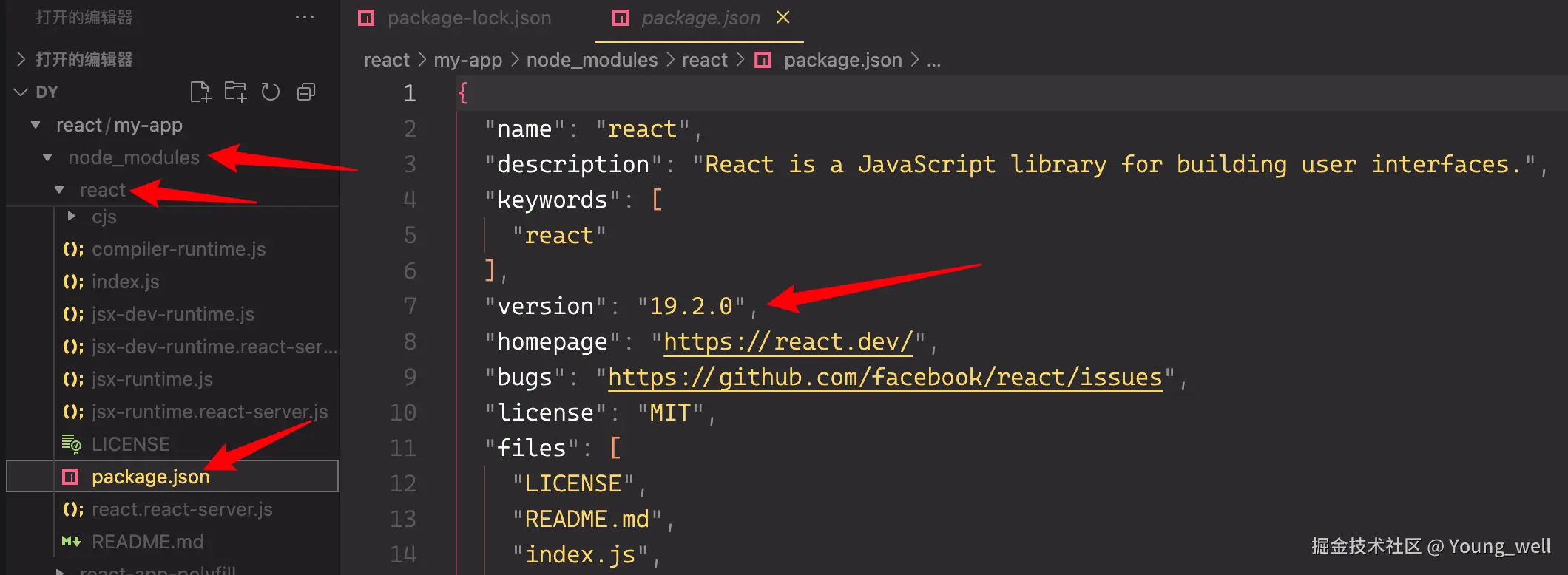Expand the 打开的编辑器 section chevron

21,59
